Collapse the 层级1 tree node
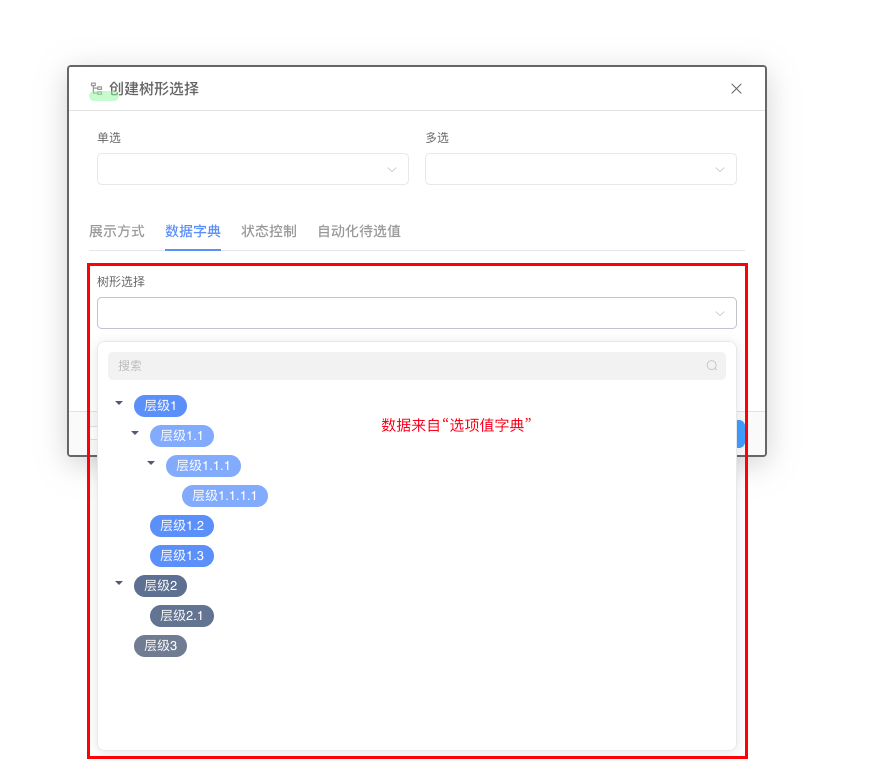Image resolution: width=879 pixels, height=763 pixels. click(119, 405)
